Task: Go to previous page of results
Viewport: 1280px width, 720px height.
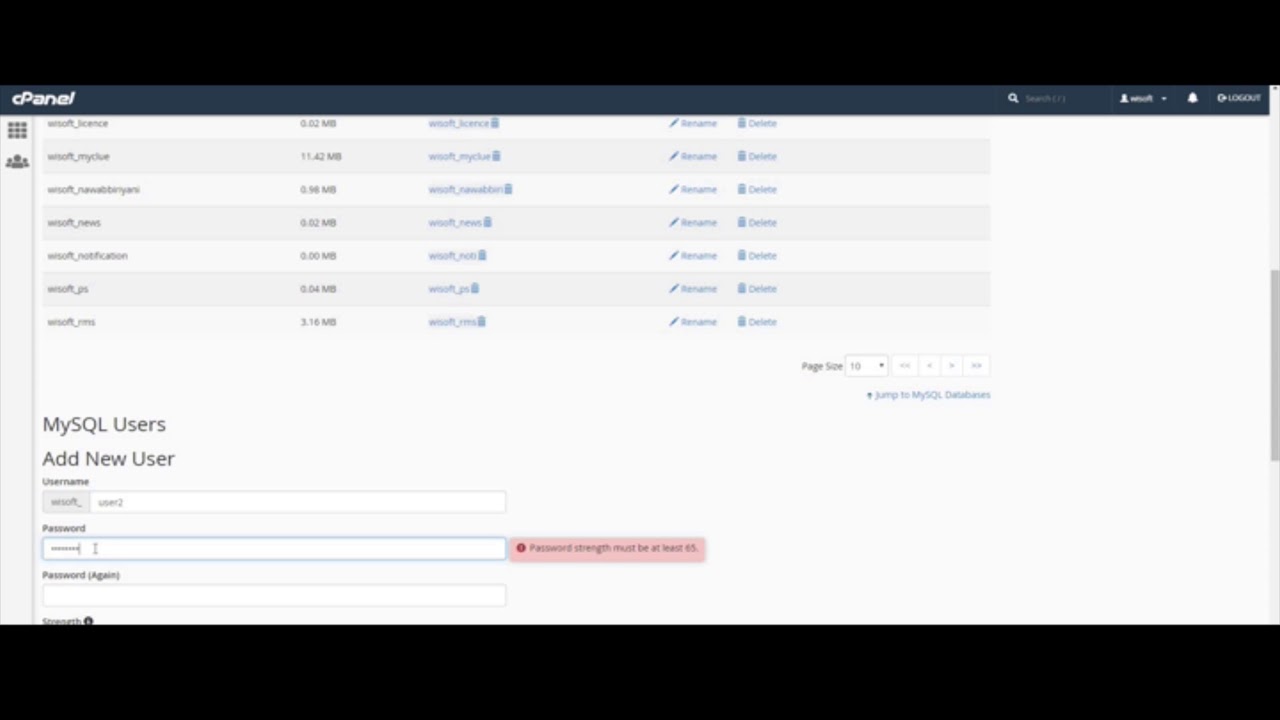Action: [929, 365]
